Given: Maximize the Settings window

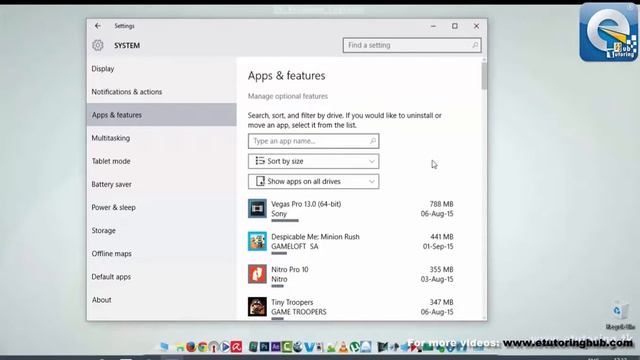Looking at the screenshot, I should [455, 26].
